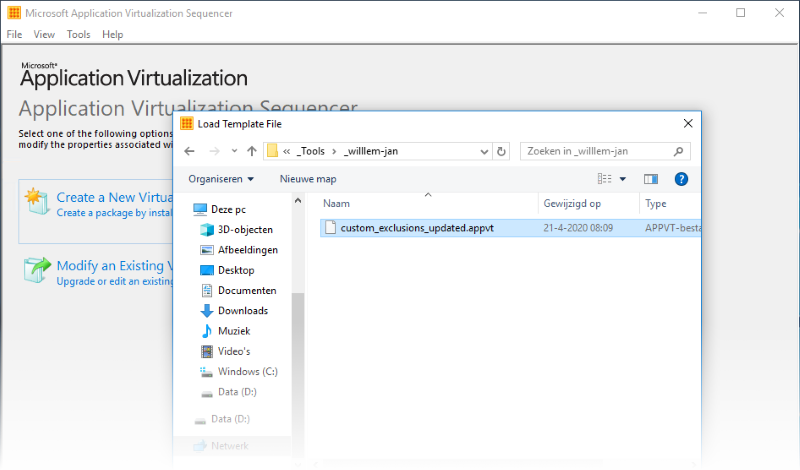The height and width of the screenshot is (470, 800).
Task: Click the Up one level arrow icon
Action: pos(251,151)
